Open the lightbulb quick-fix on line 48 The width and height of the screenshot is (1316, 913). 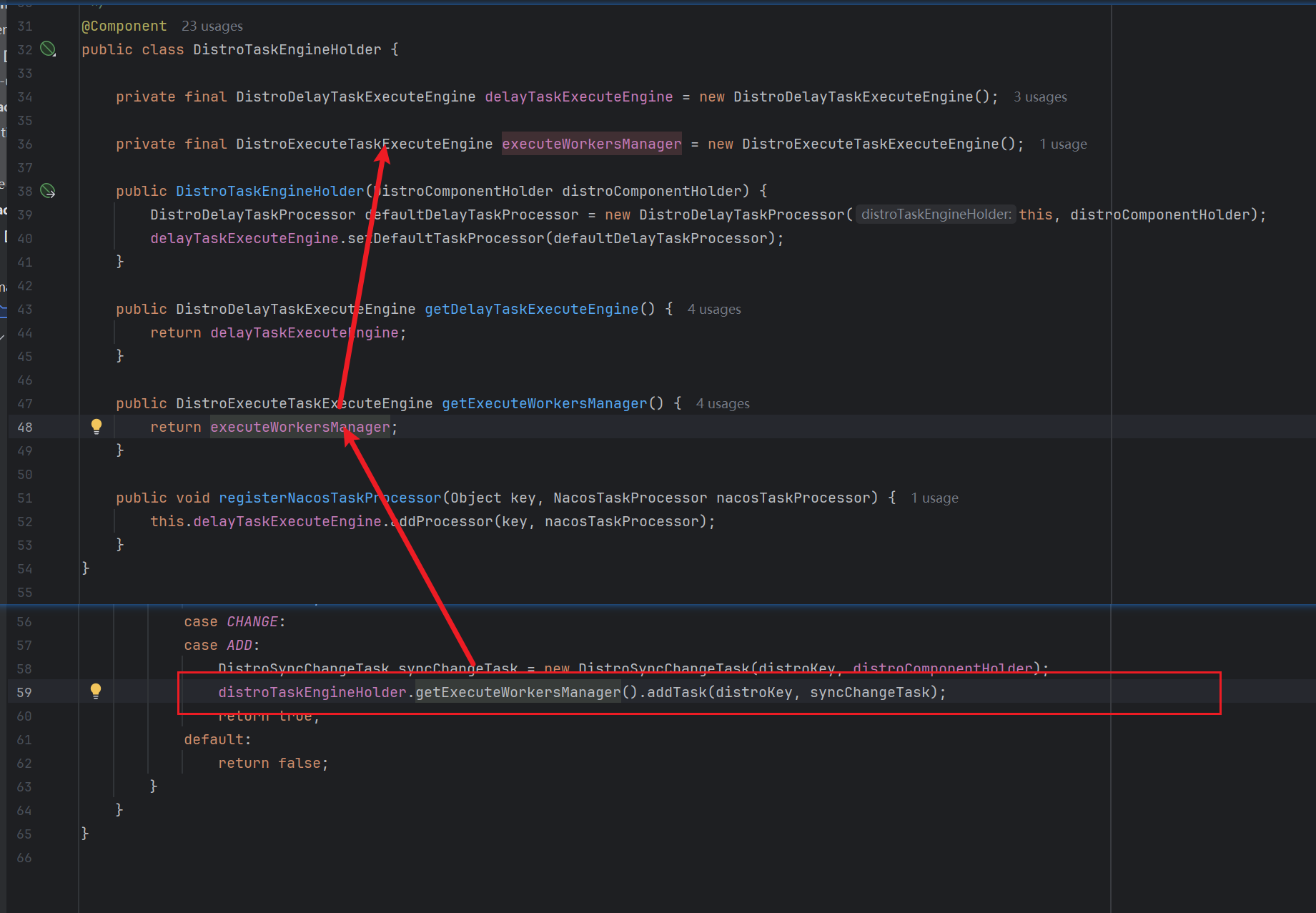97,427
